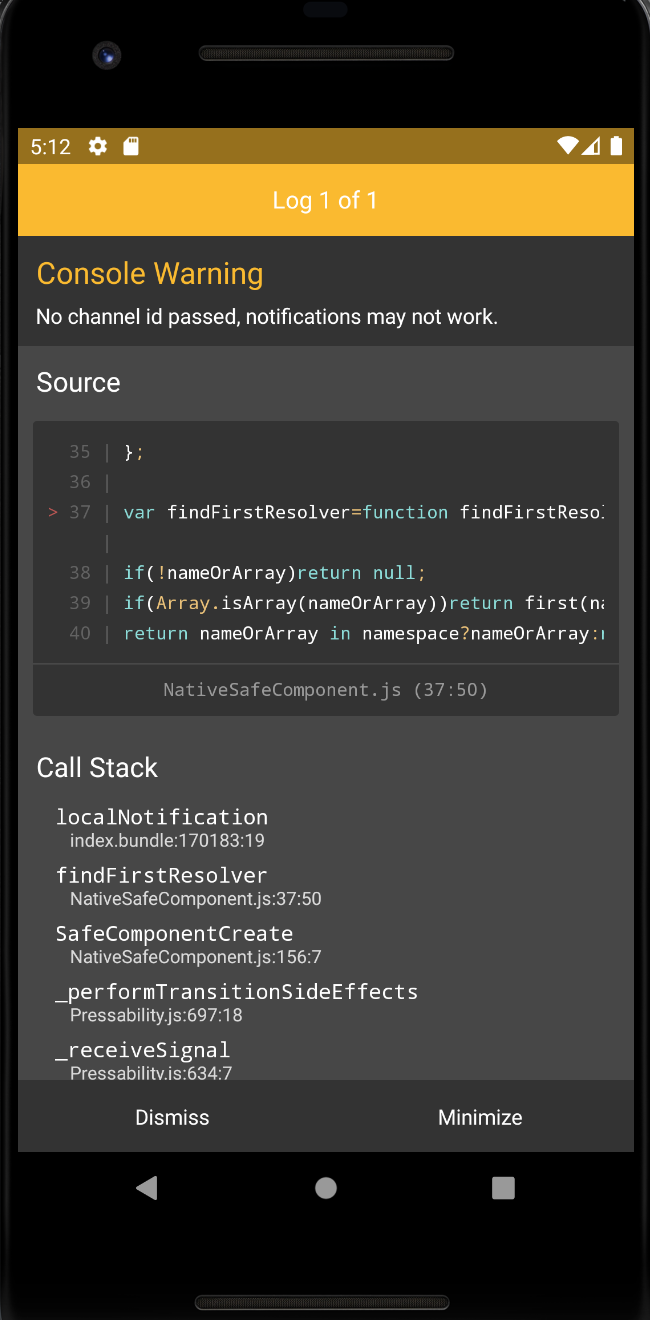Tap the Minimize button
The image size is (650, 1320).
480,1117
